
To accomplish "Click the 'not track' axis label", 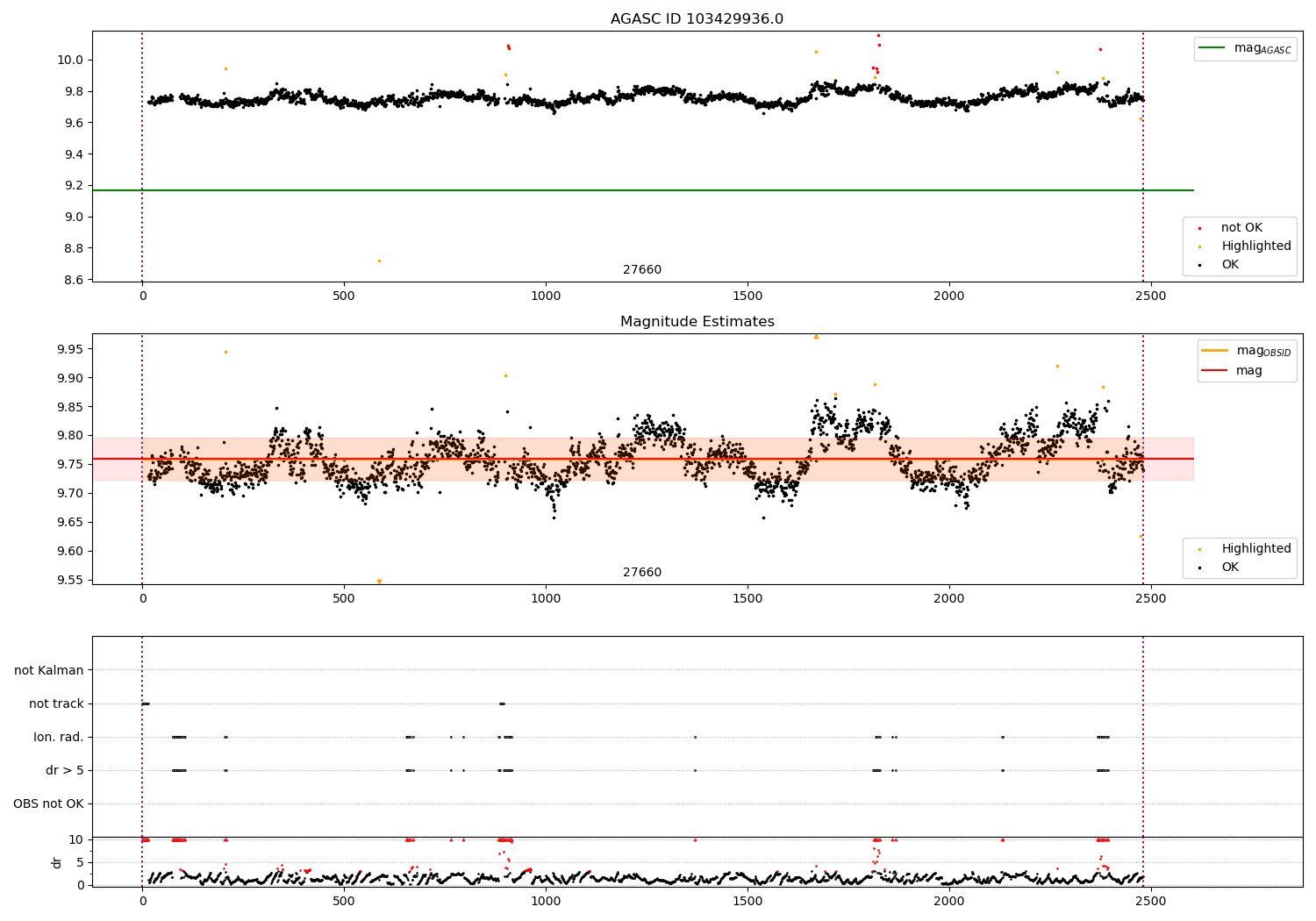I will tap(56, 703).
